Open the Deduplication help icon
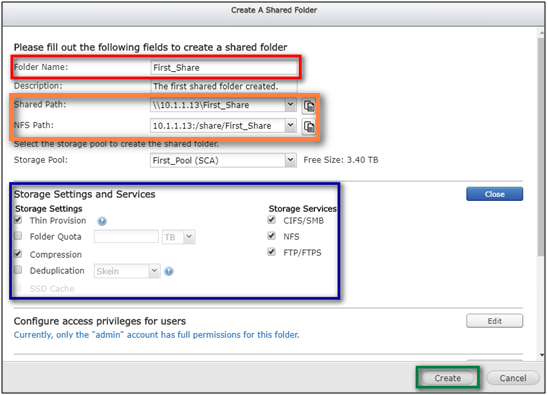Viewport: 548px width, 395px height. click(169, 271)
